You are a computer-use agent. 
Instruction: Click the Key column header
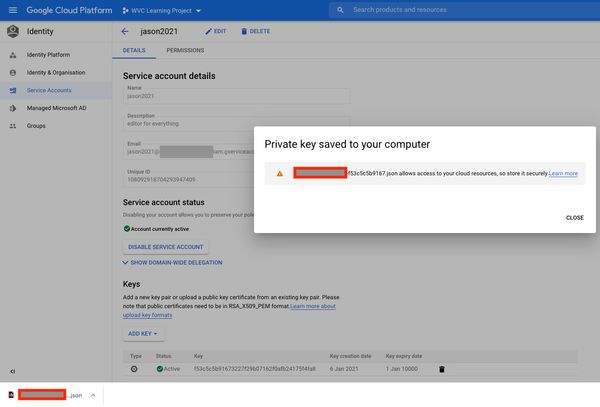198,356
